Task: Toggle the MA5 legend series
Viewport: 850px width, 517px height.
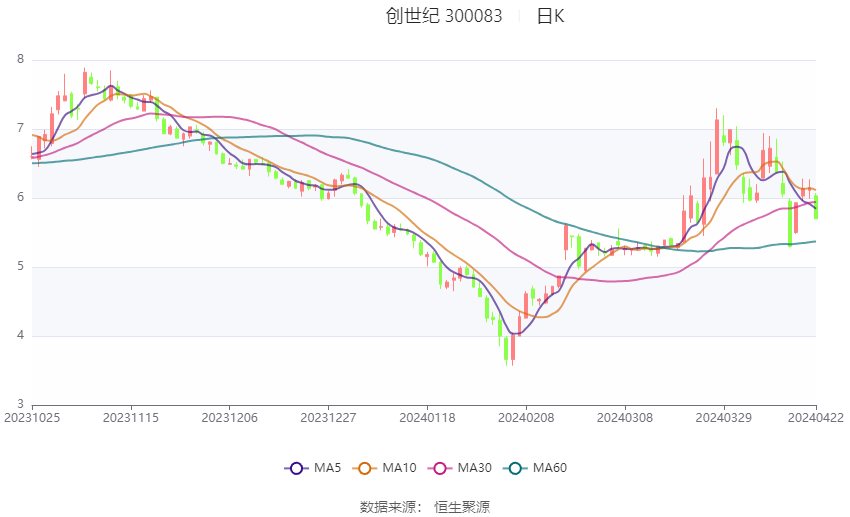Action: (x=313, y=468)
